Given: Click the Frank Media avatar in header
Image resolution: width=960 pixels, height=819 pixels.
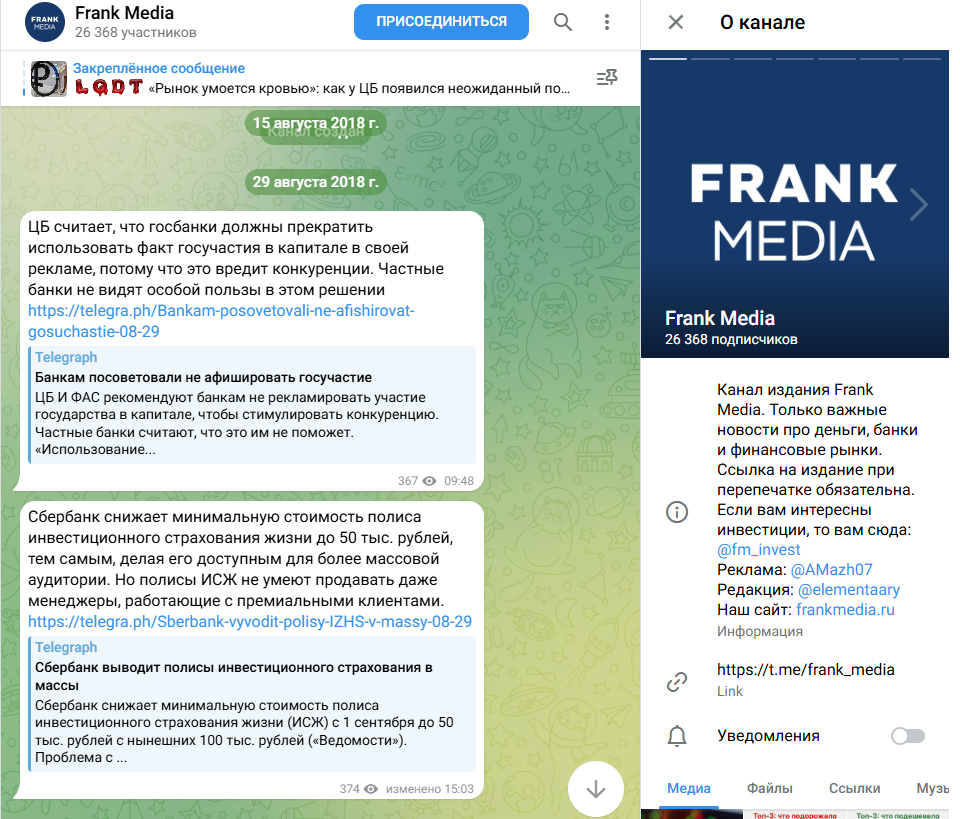Looking at the screenshot, I should point(45,22).
